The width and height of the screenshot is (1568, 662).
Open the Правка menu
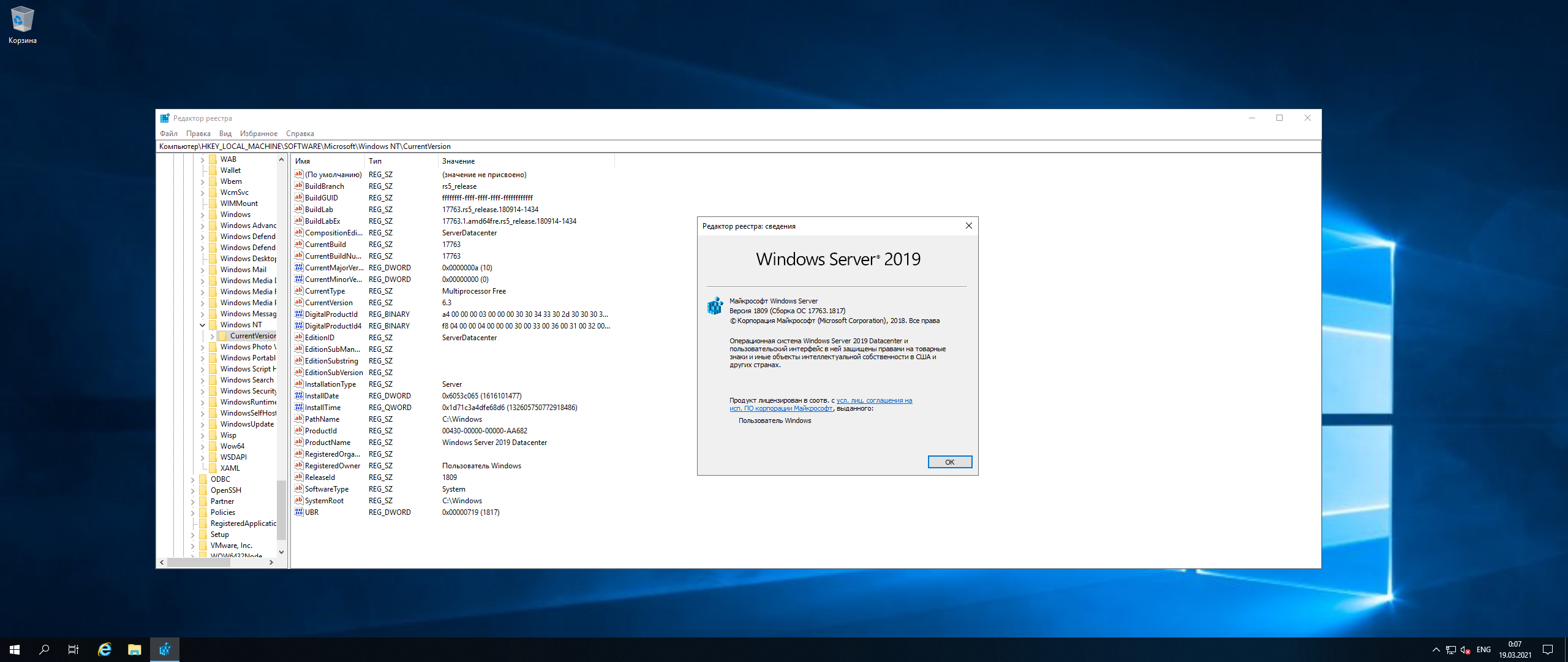[x=198, y=134]
